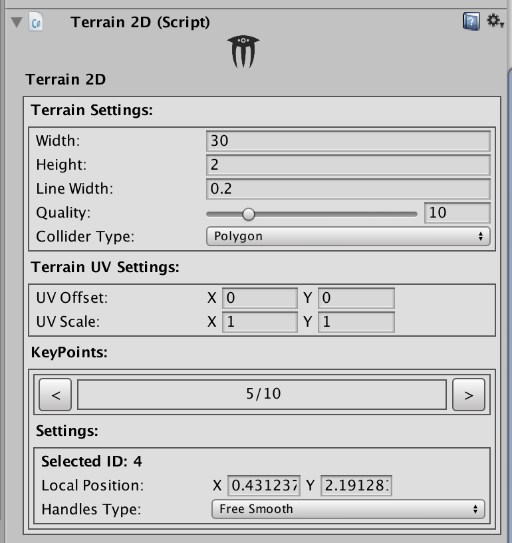Edit the Height field
Screen dimensions: 512x543
click(x=348, y=165)
